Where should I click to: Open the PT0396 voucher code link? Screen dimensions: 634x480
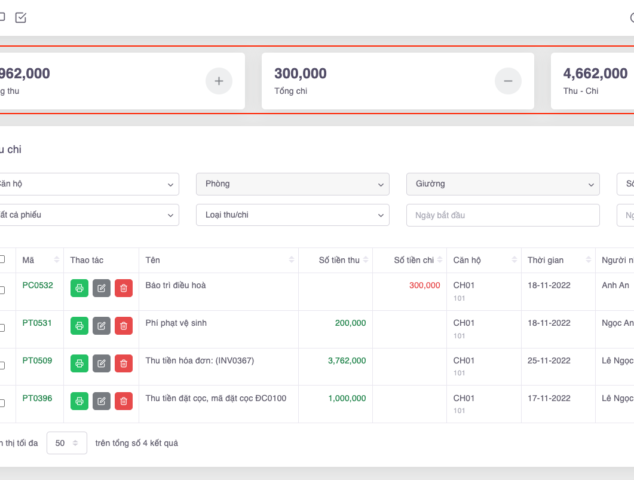point(37,398)
